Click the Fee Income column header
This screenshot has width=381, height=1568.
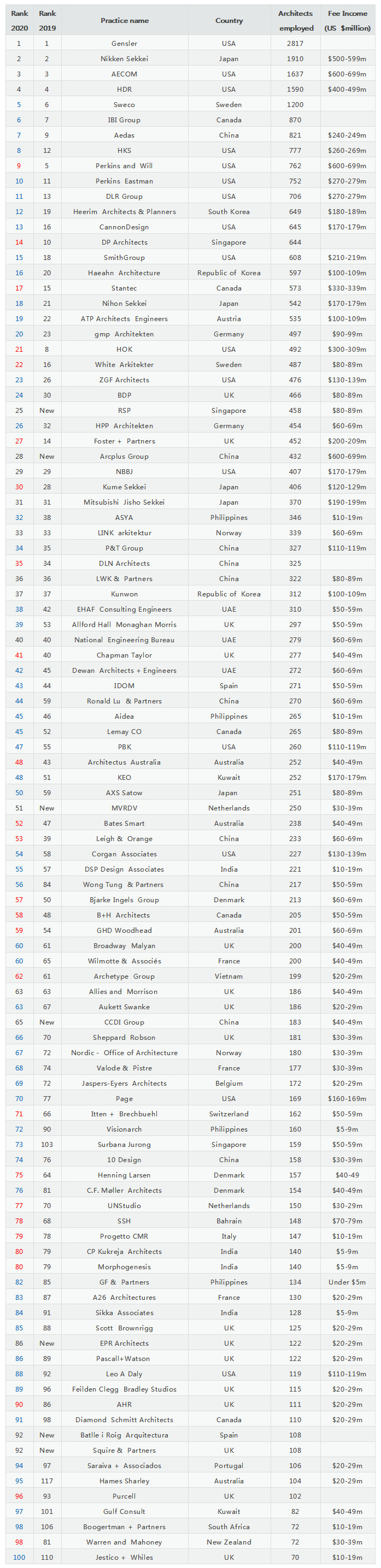tap(348, 21)
